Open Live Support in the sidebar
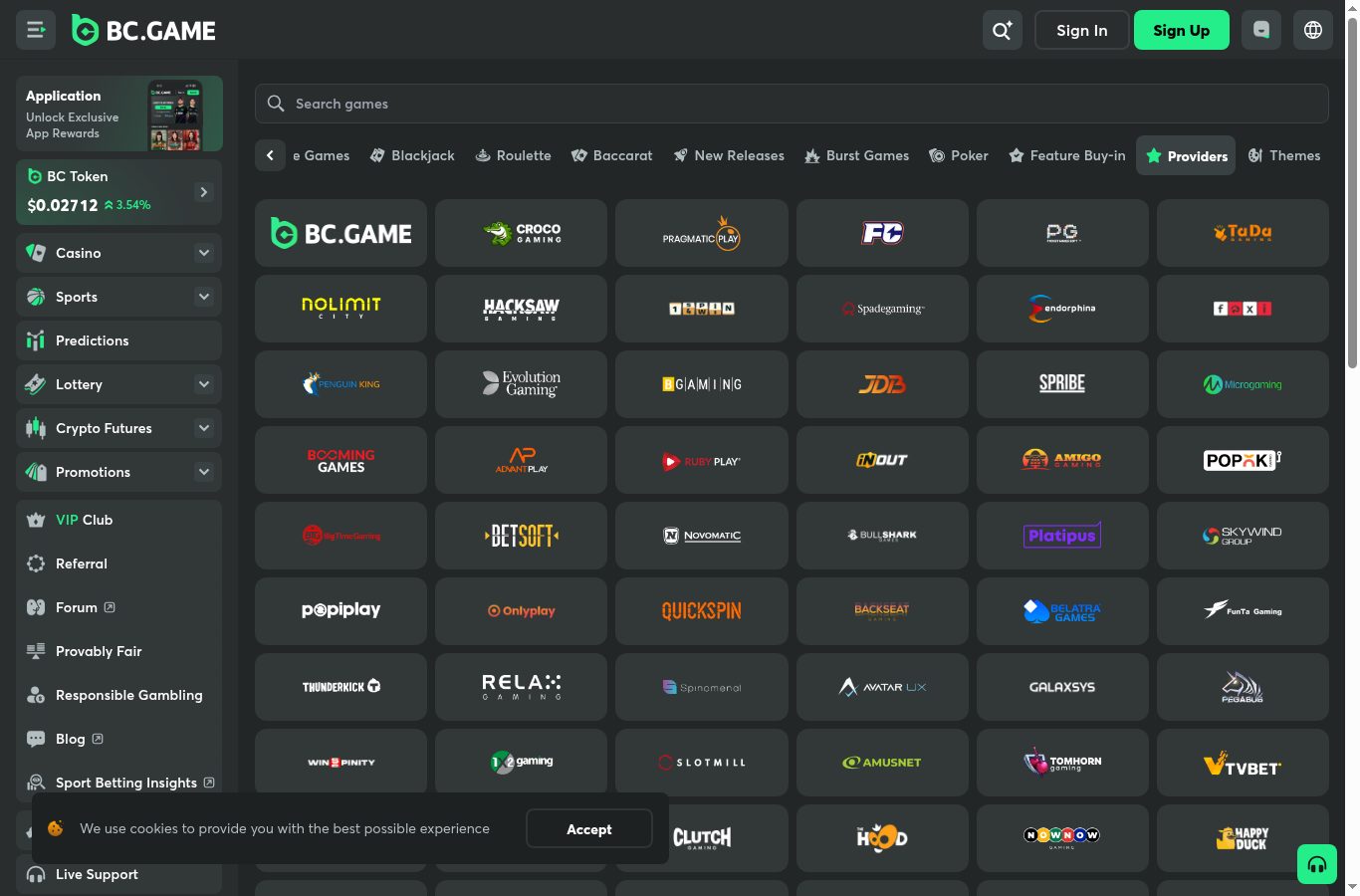The width and height of the screenshot is (1360, 896). pos(118,874)
